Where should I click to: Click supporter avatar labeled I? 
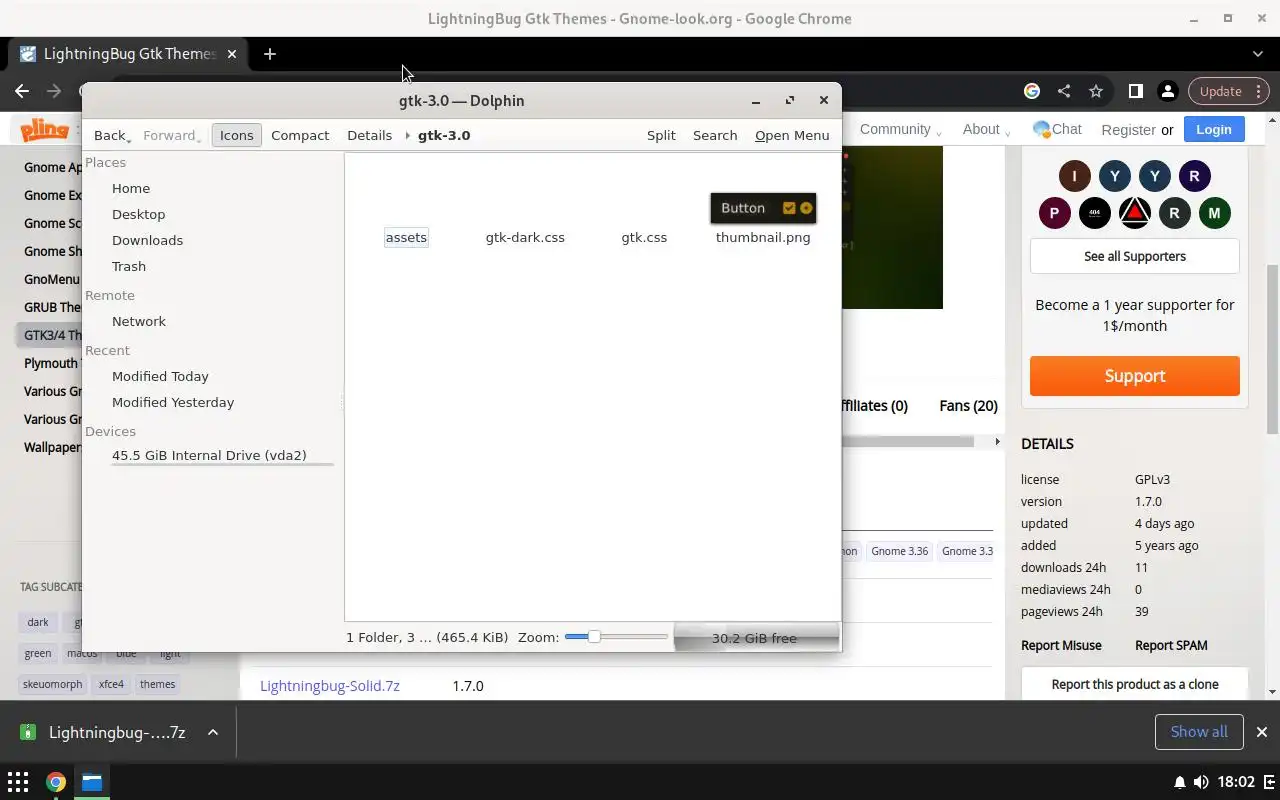click(x=1075, y=176)
